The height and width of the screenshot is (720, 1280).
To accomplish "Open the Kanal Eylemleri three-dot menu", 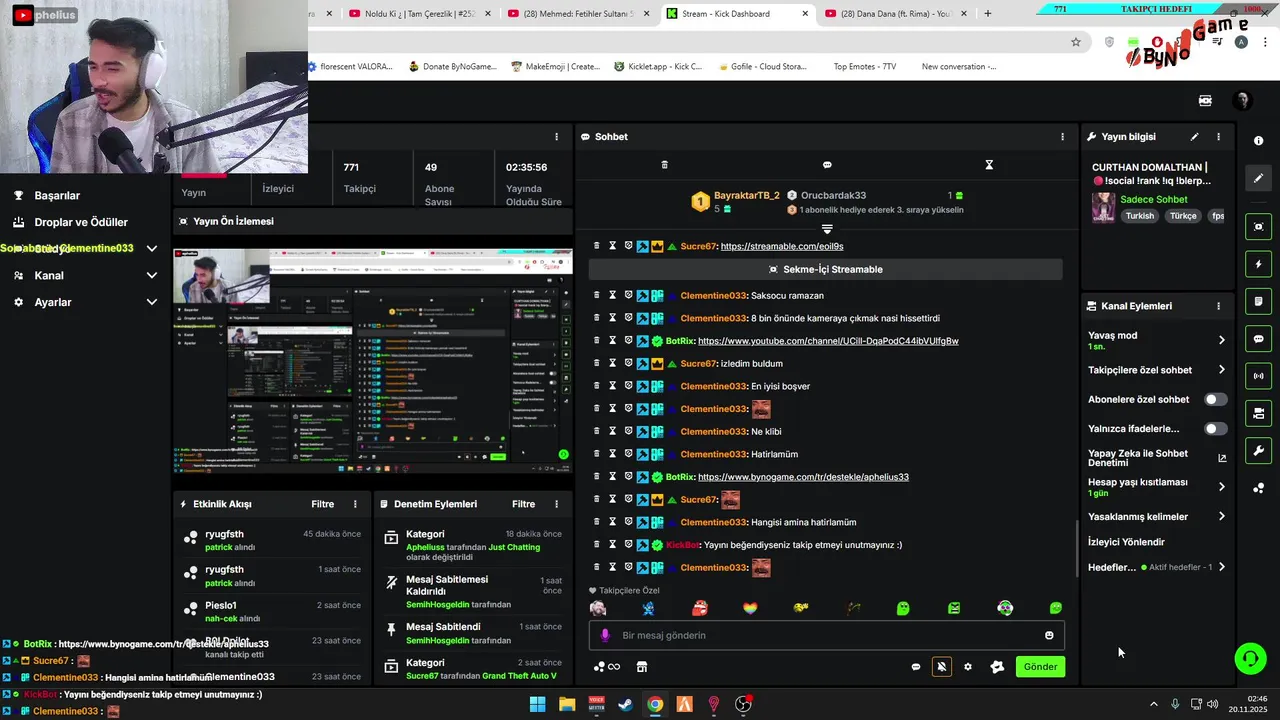I will click(x=1218, y=306).
